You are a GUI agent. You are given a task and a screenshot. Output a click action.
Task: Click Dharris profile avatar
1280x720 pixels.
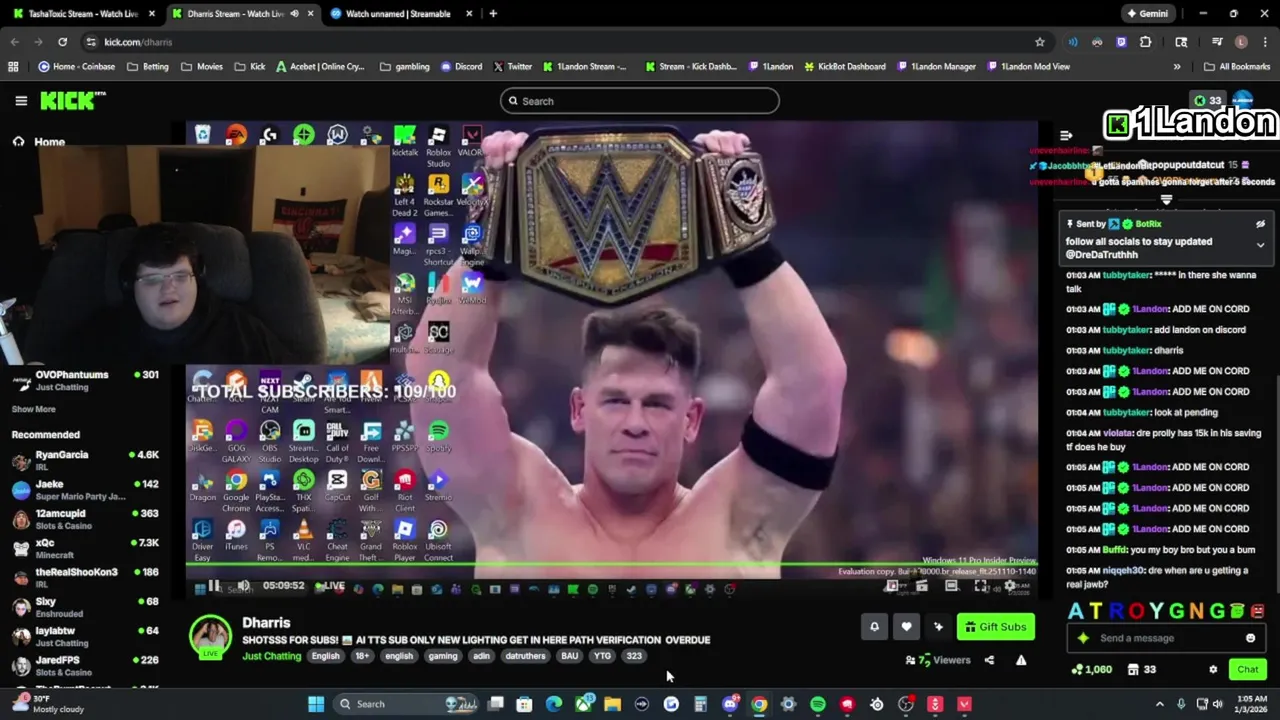coord(211,637)
